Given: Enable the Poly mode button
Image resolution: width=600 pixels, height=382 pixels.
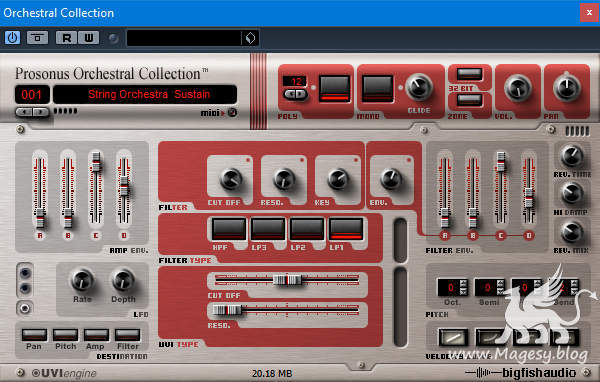Looking at the screenshot, I should point(334,89).
